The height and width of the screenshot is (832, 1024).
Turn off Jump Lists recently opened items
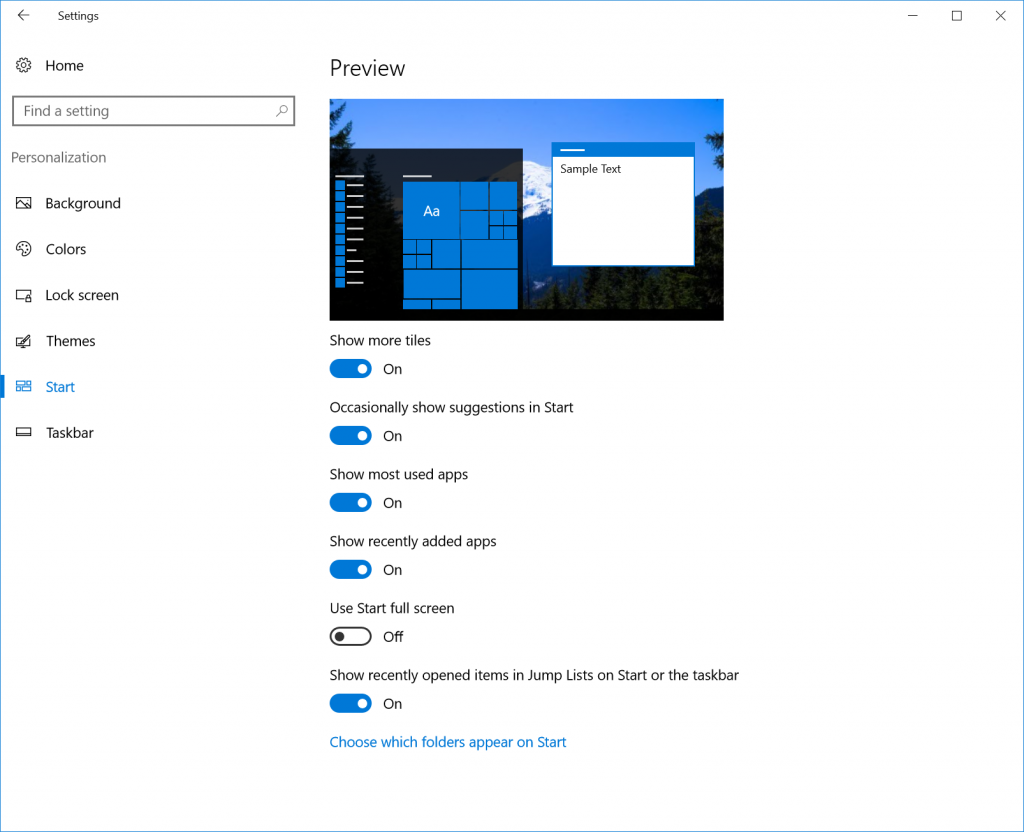(x=350, y=703)
